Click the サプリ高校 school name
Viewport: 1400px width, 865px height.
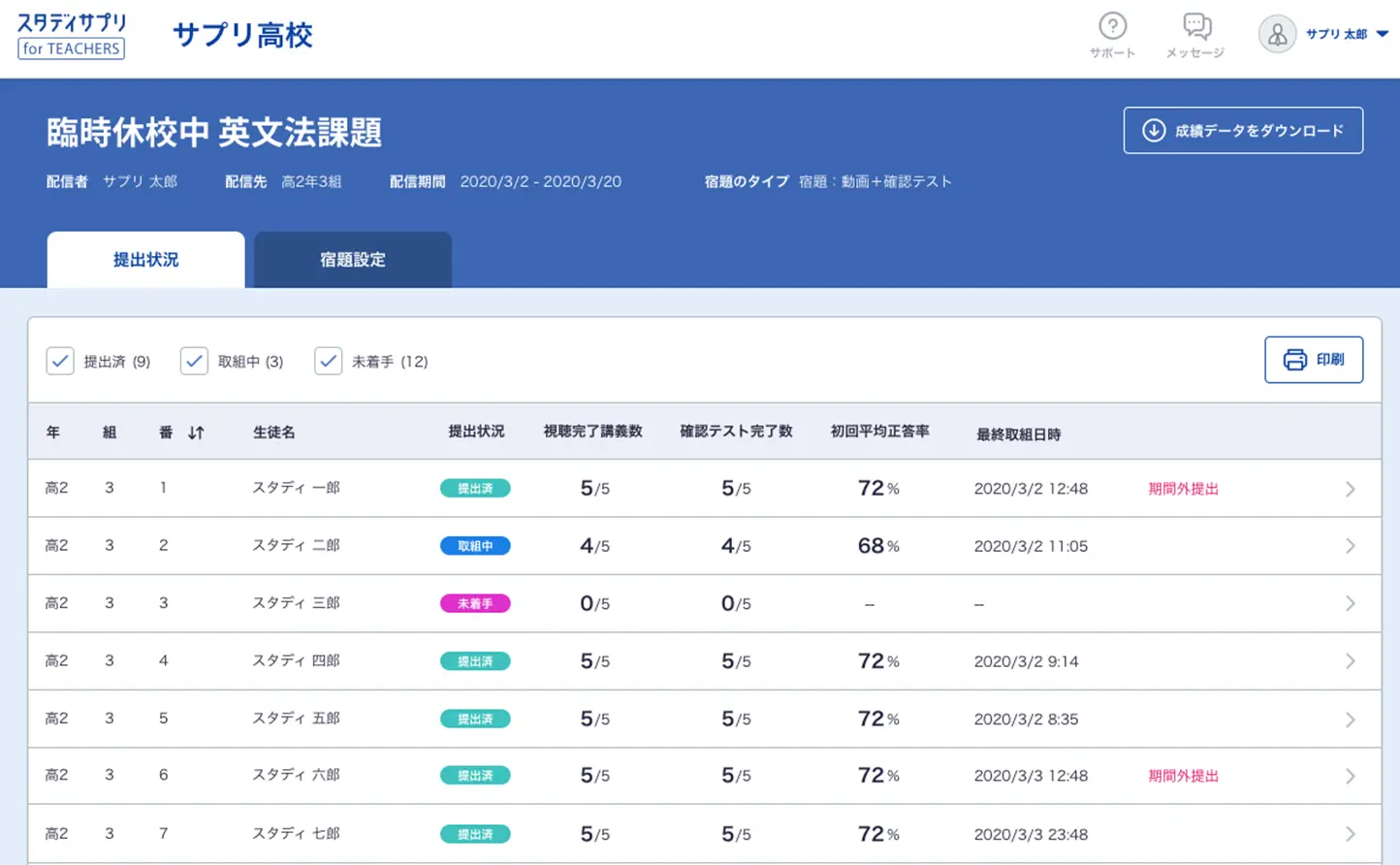[x=242, y=35]
